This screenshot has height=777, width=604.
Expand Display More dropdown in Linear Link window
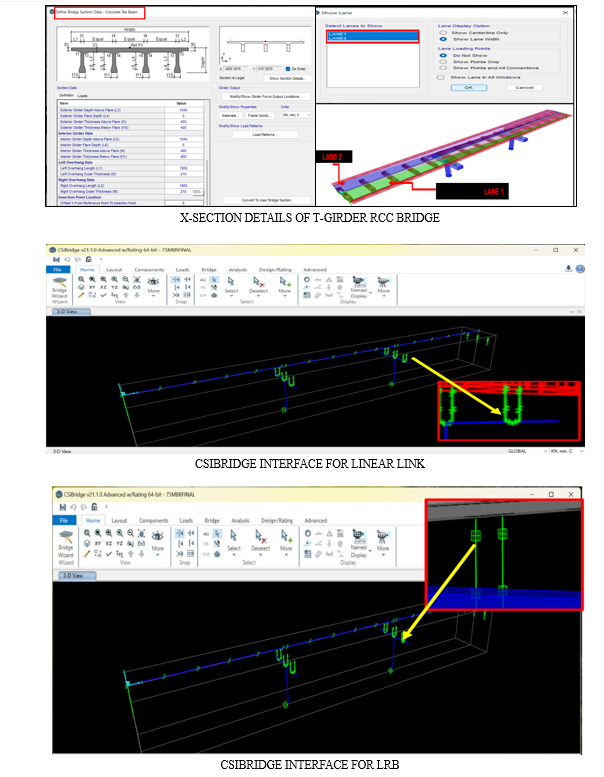pyautogui.click(x=384, y=296)
